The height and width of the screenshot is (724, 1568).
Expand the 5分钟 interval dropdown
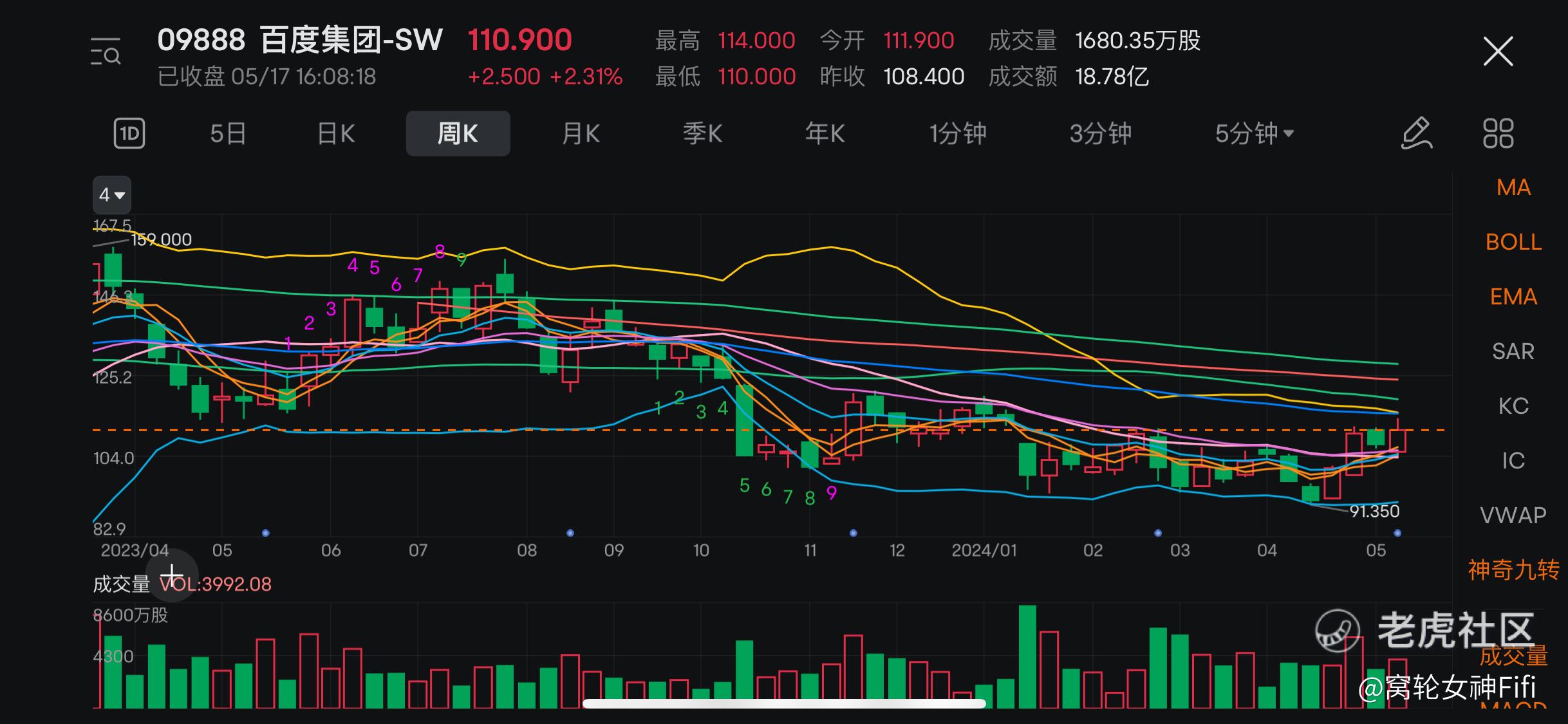[1254, 134]
